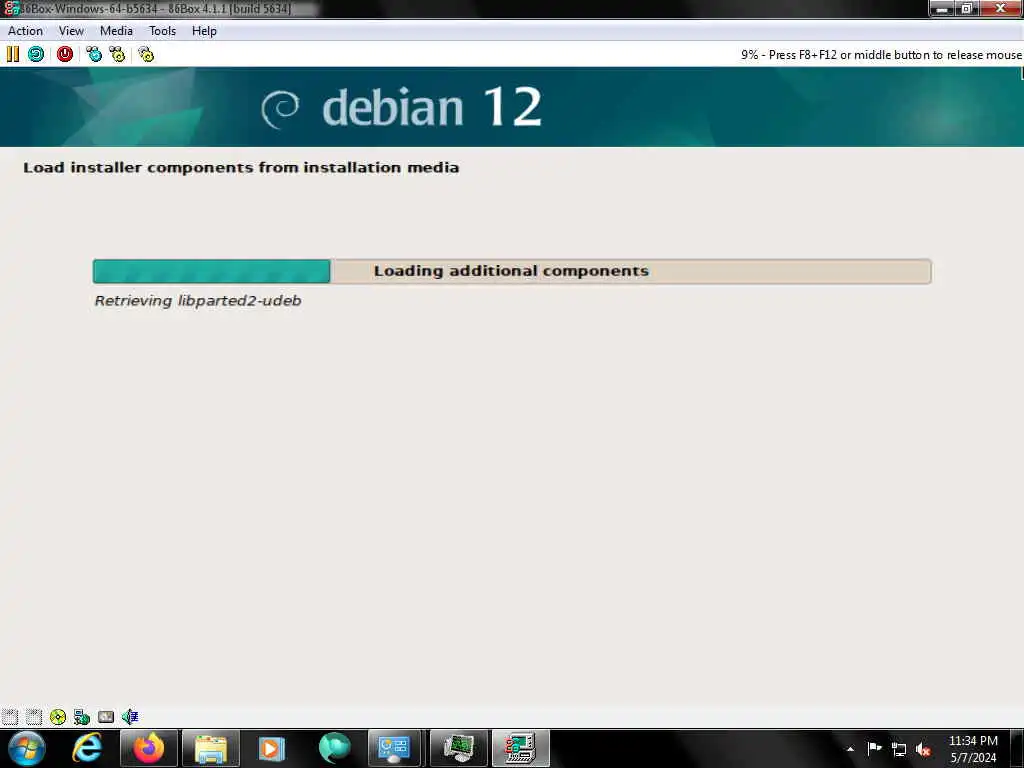Open the Help menu
This screenshot has height=768, width=1024.
point(204,31)
